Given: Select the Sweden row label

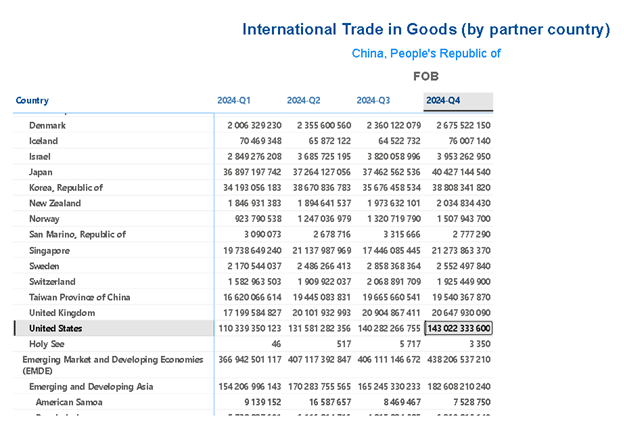Looking at the screenshot, I should click(x=44, y=266).
